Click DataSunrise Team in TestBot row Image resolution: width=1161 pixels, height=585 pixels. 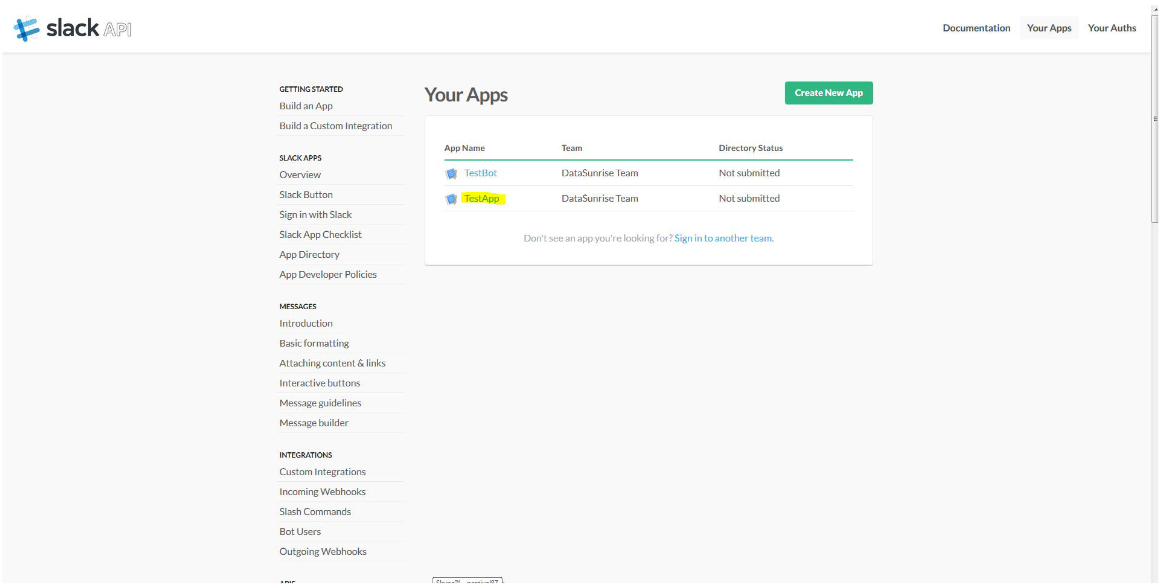tap(600, 173)
